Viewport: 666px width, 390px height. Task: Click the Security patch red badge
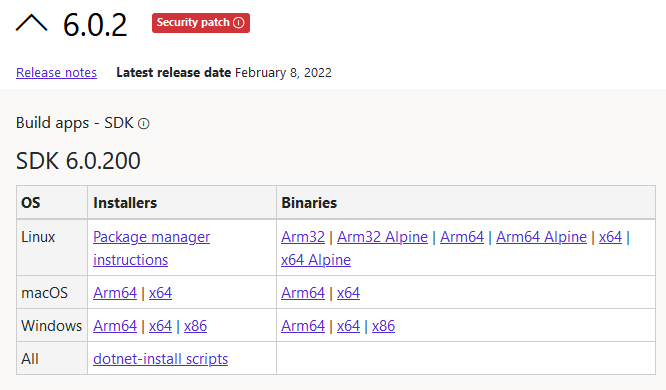pos(201,23)
